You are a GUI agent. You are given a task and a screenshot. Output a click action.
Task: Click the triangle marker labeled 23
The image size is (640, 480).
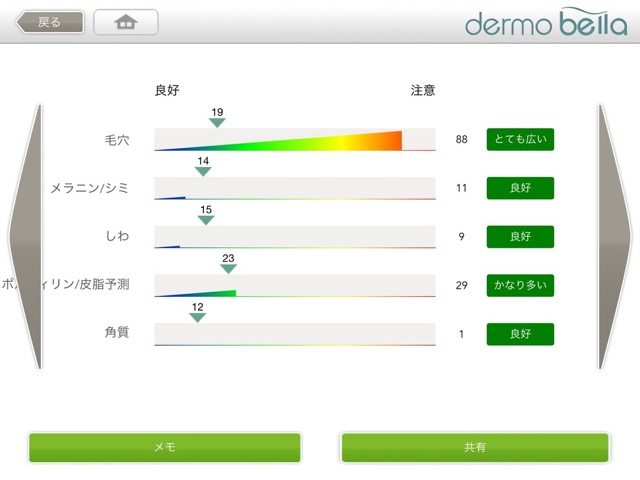(228, 268)
